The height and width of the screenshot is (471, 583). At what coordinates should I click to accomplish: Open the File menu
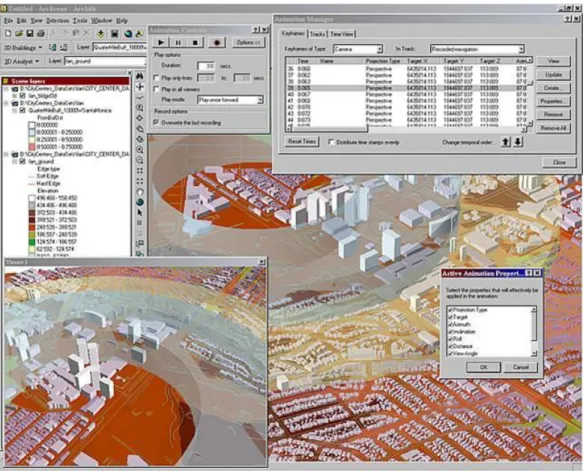point(8,20)
